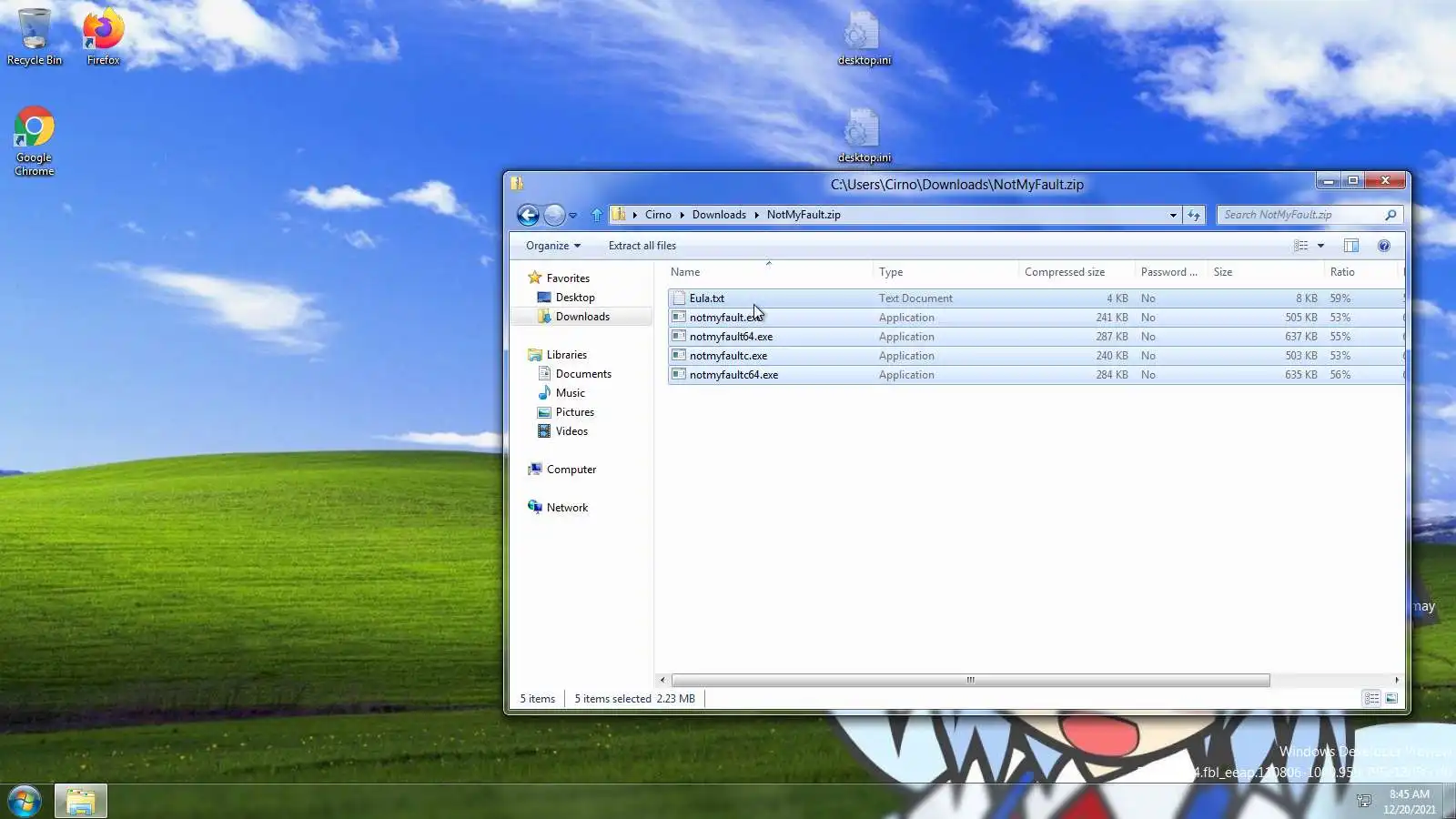This screenshot has height=819, width=1456.
Task: Refresh the NotMyFault.zip folder view
Action: click(x=1194, y=215)
